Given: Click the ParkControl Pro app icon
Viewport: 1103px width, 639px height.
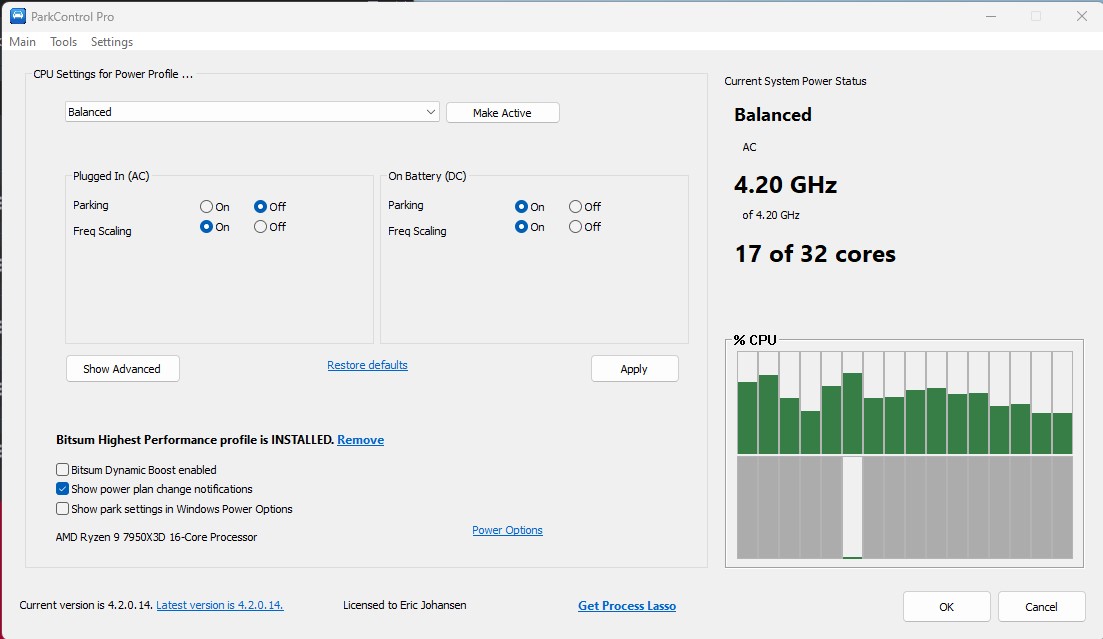Looking at the screenshot, I should tap(18, 16).
